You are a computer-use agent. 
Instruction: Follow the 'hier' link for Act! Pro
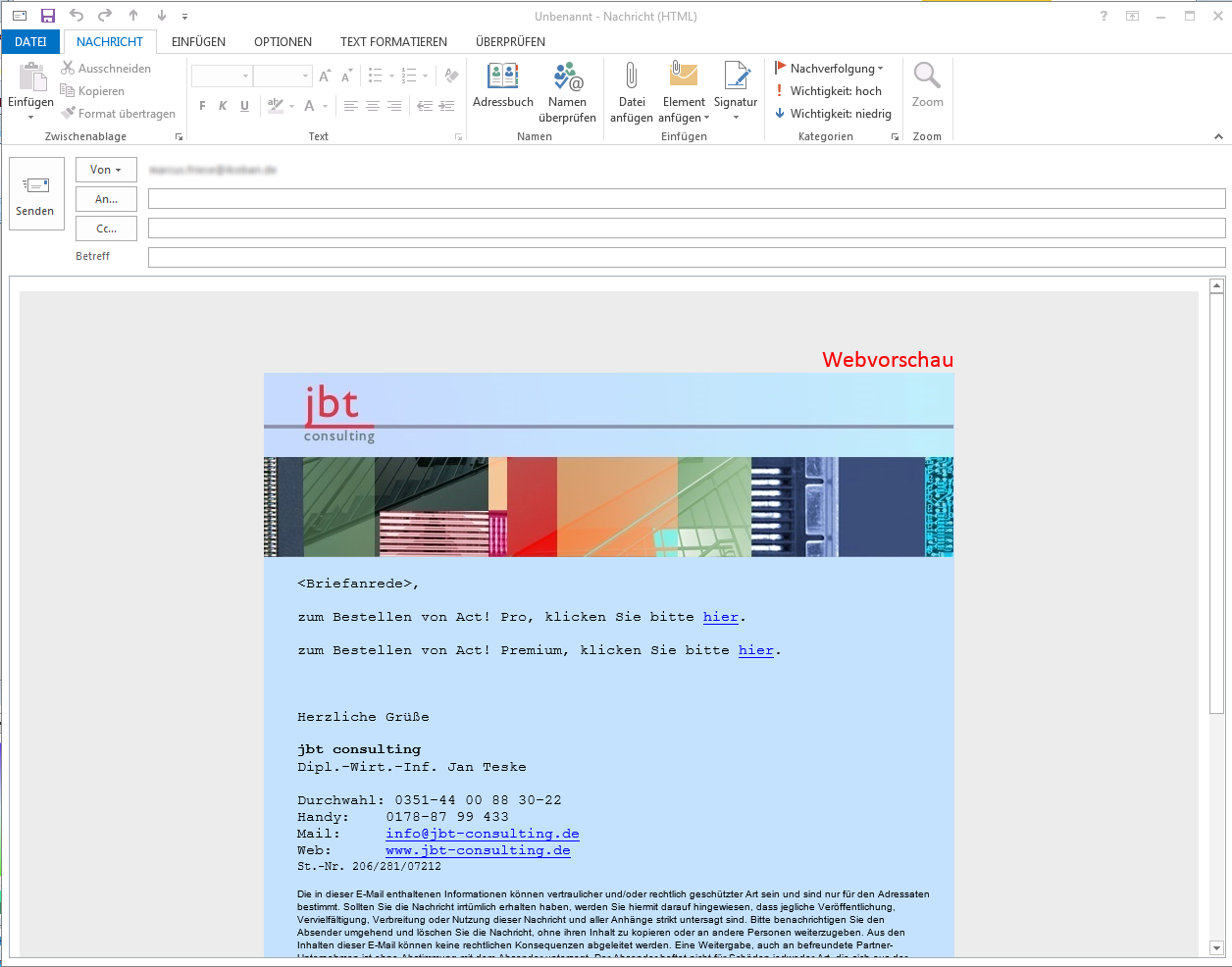[720, 617]
